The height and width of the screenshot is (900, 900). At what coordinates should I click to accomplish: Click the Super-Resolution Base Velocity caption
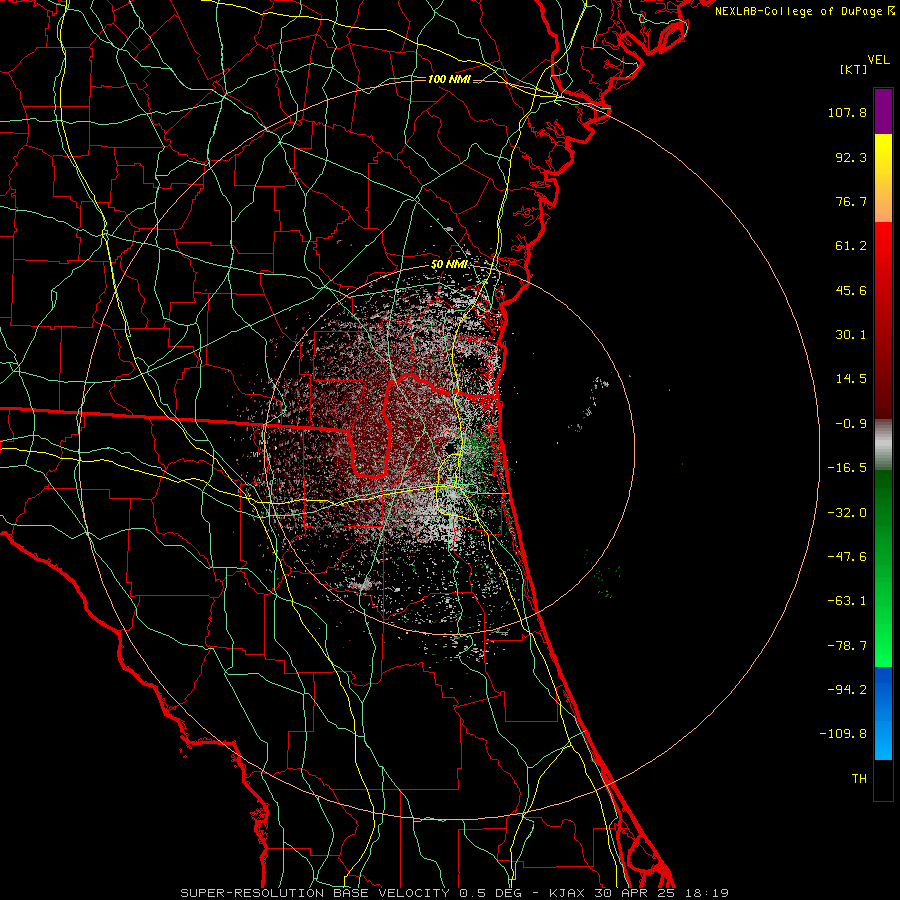455,893
